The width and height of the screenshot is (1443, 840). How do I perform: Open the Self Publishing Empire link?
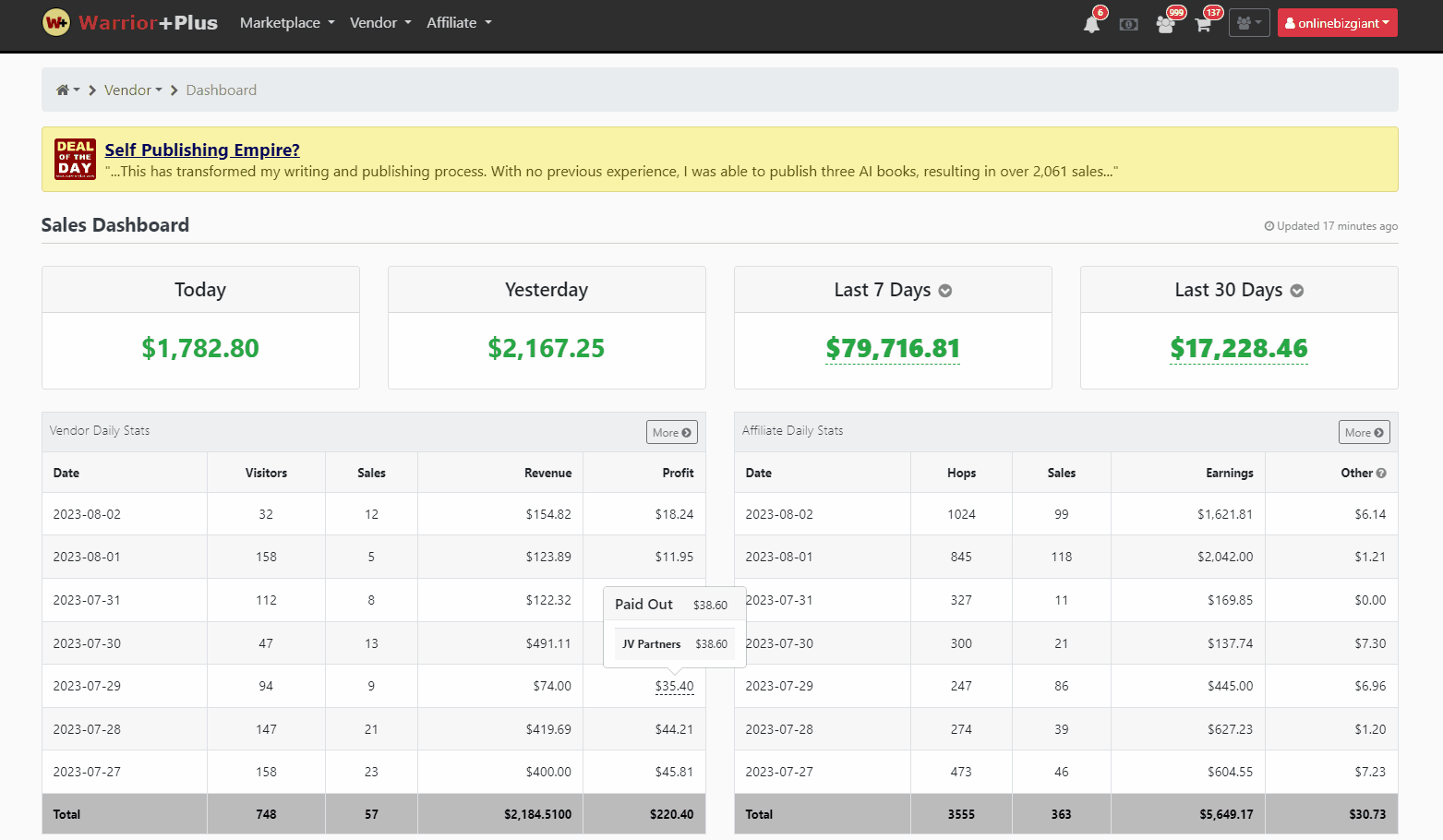(202, 150)
